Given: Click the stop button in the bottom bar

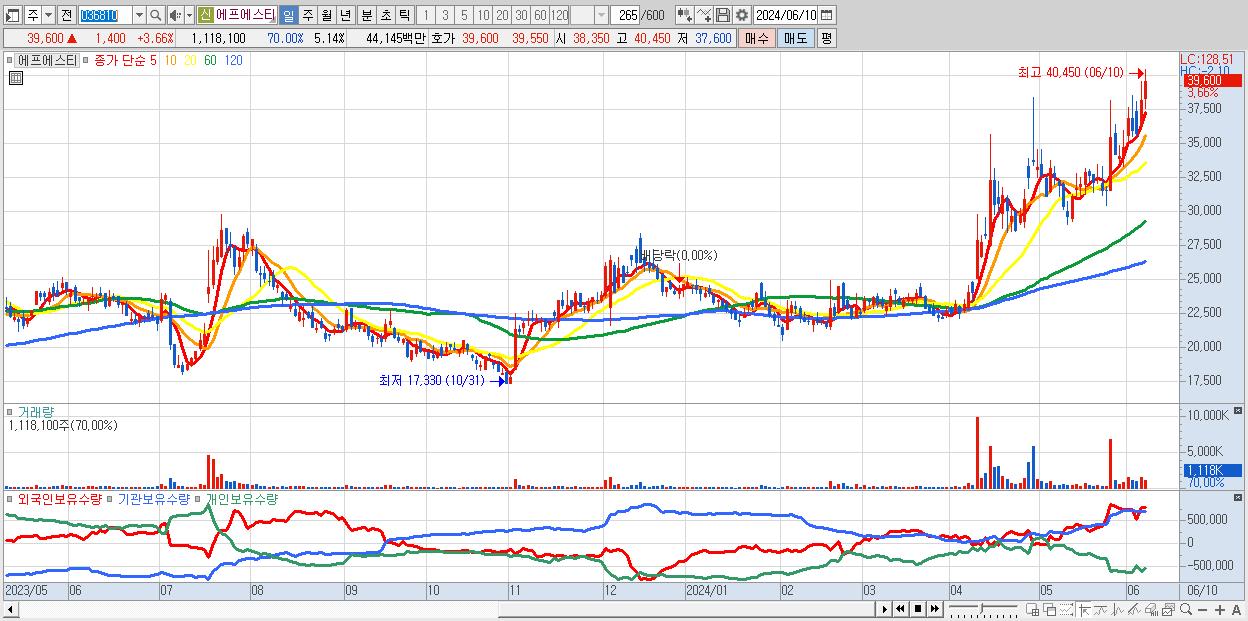Looking at the screenshot, I should pyautogui.click(x=917, y=609).
